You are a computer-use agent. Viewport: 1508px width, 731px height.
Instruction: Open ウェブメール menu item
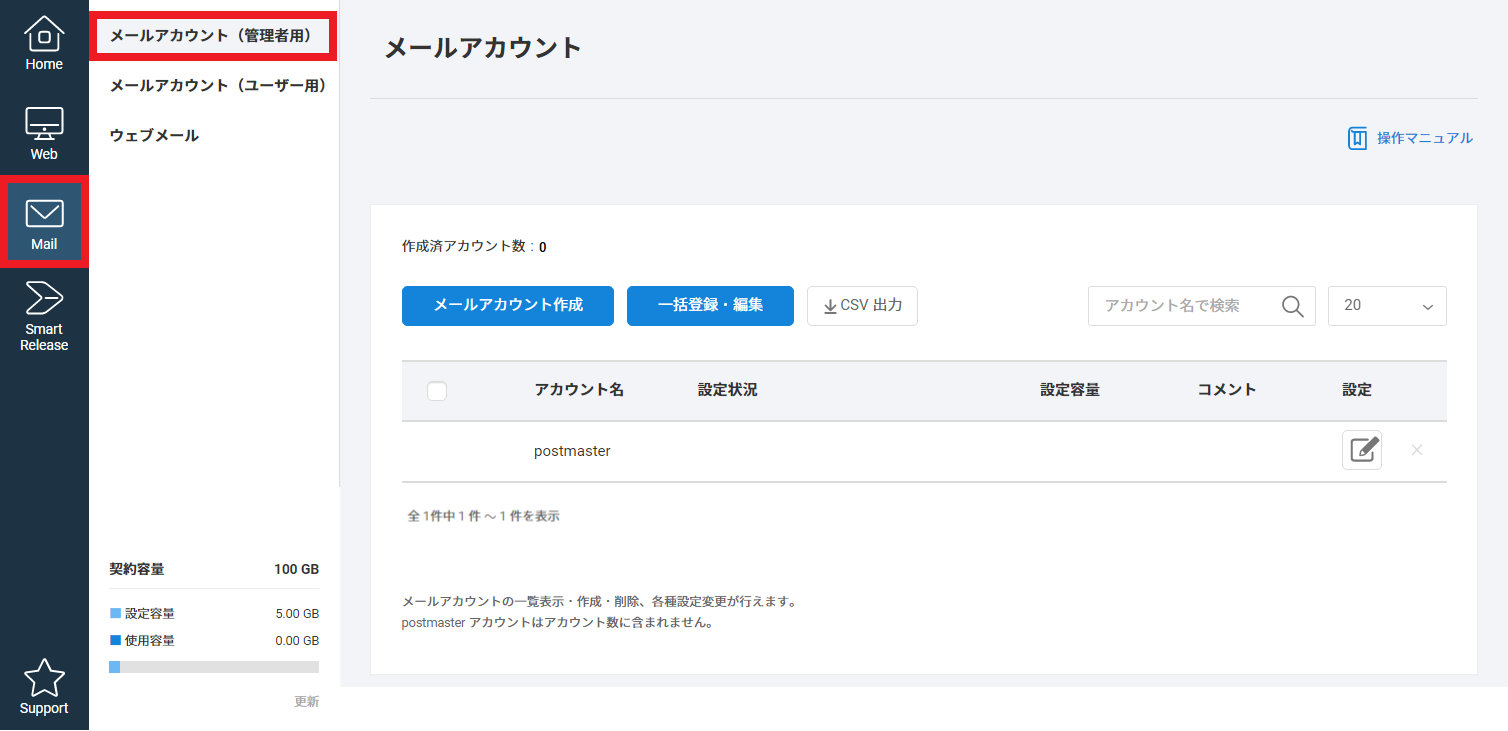[154, 136]
